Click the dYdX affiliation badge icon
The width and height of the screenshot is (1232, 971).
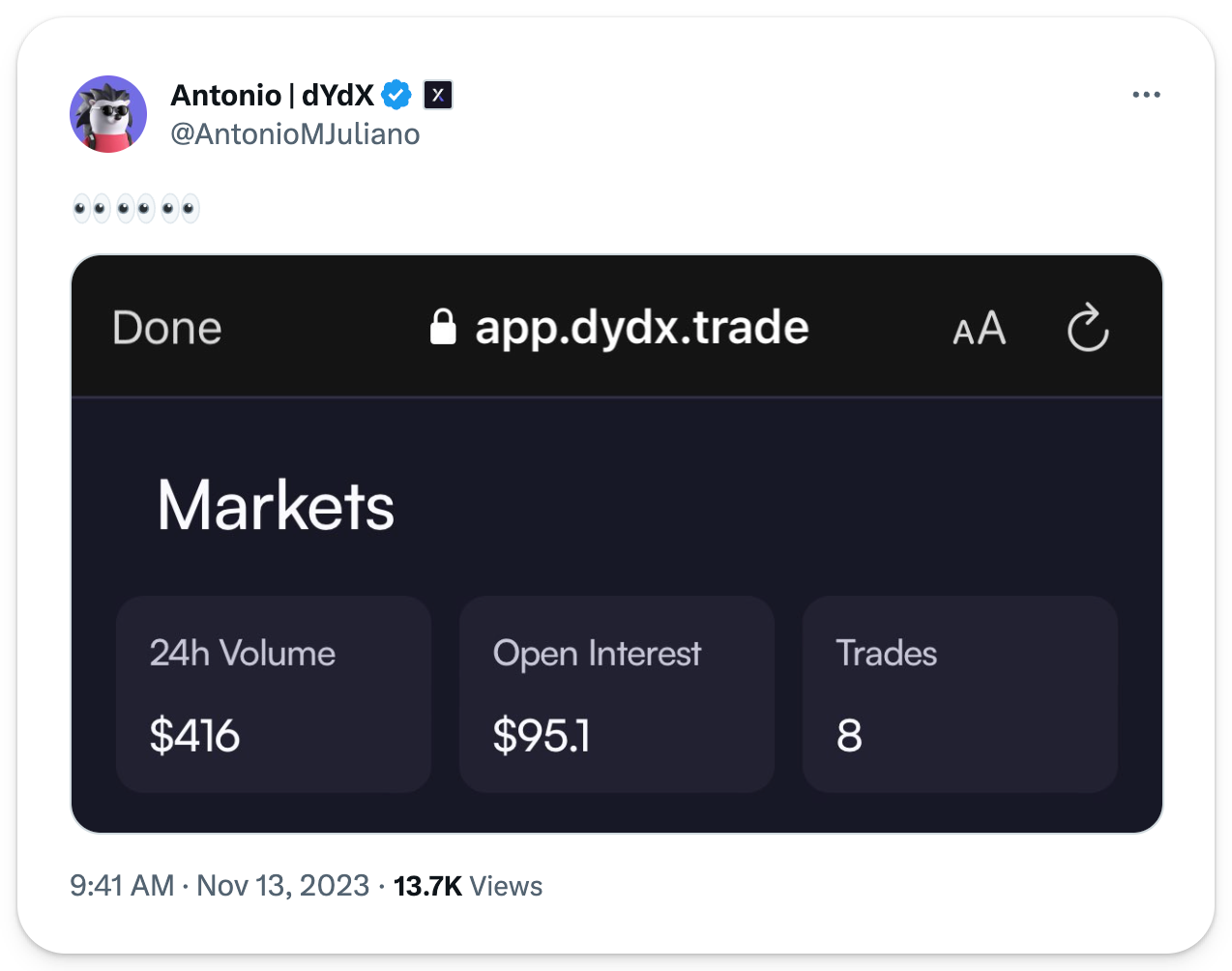(x=438, y=95)
